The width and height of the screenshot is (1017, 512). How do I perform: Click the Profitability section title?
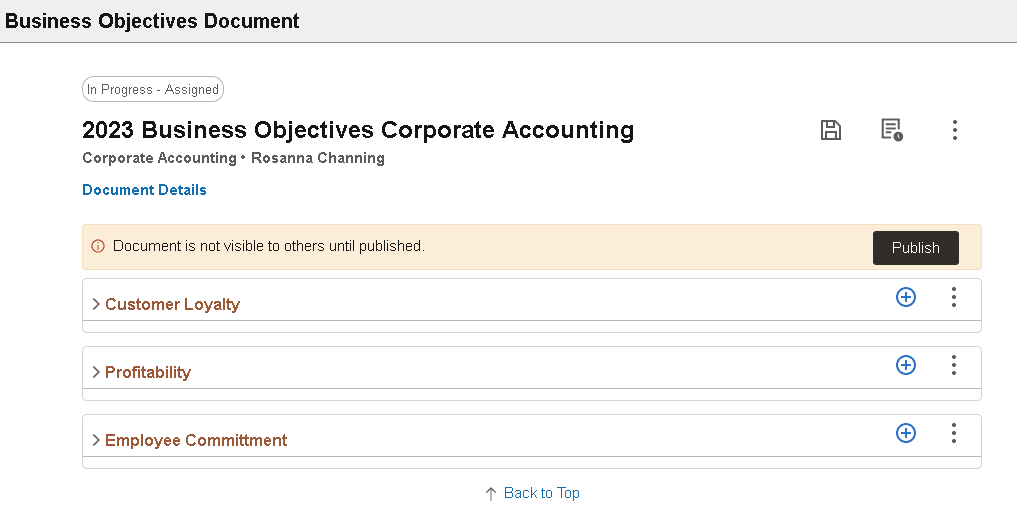[148, 372]
